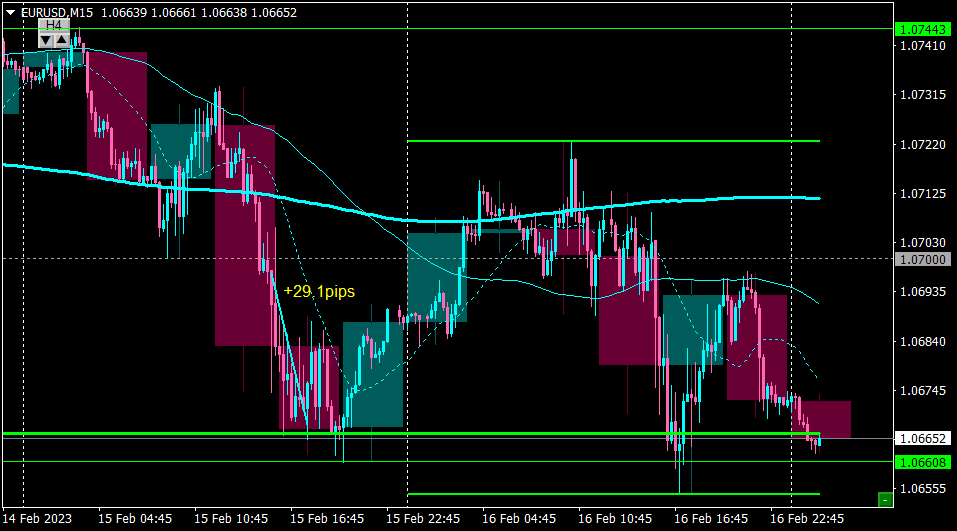
Task: Select the +29.1pips yellow text label
Action: point(319,291)
